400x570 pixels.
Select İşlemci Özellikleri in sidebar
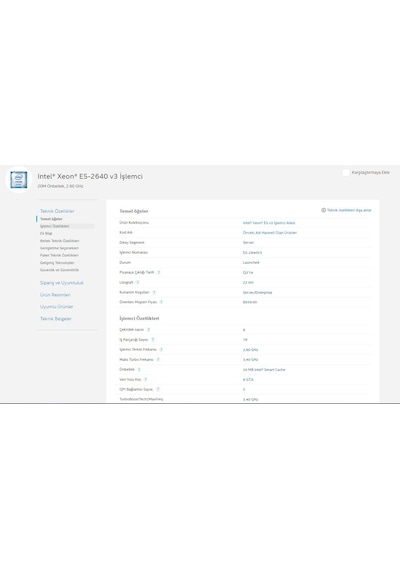point(55,226)
